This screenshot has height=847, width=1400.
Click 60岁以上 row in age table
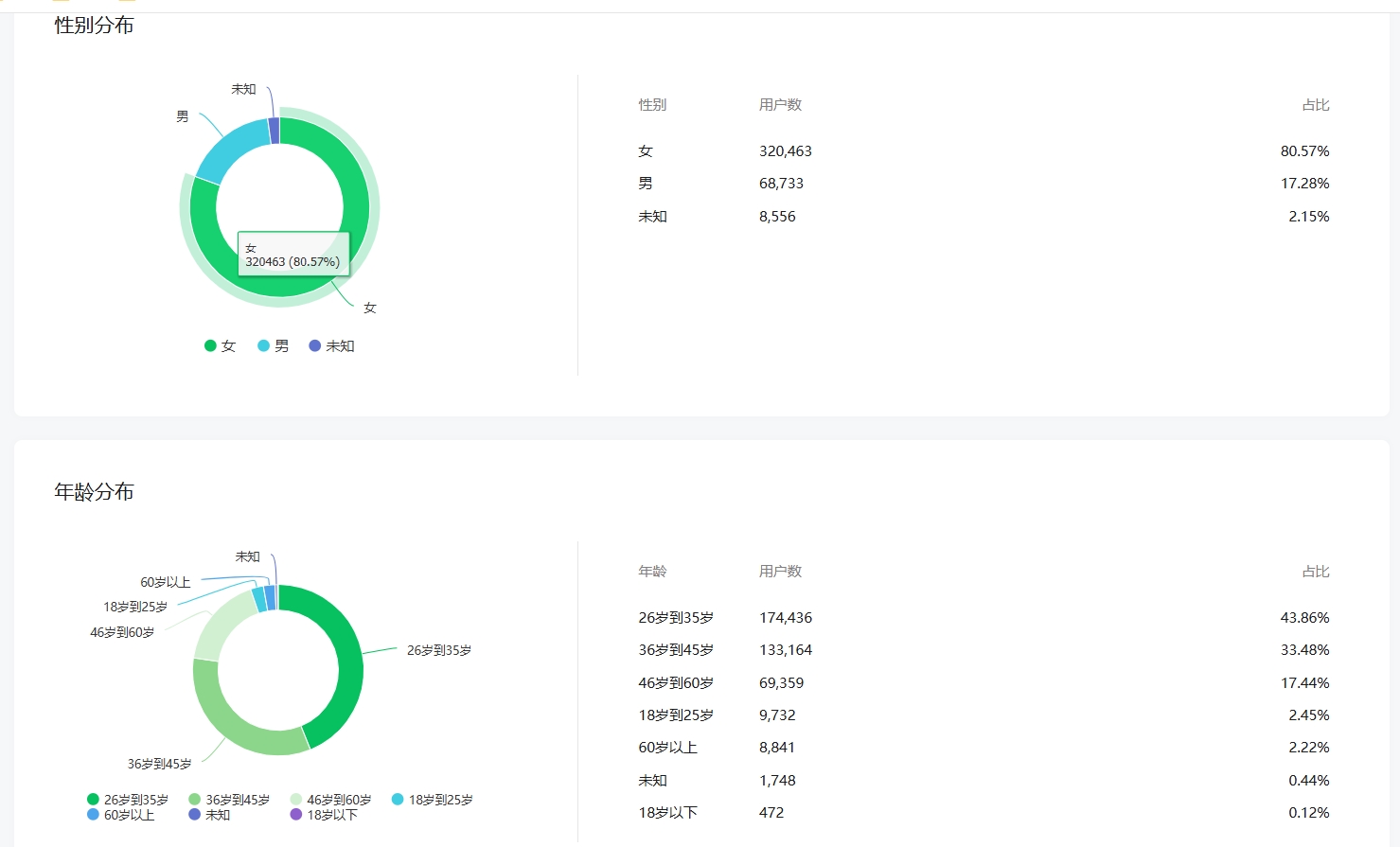pyautogui.click(x=667, y=748)
